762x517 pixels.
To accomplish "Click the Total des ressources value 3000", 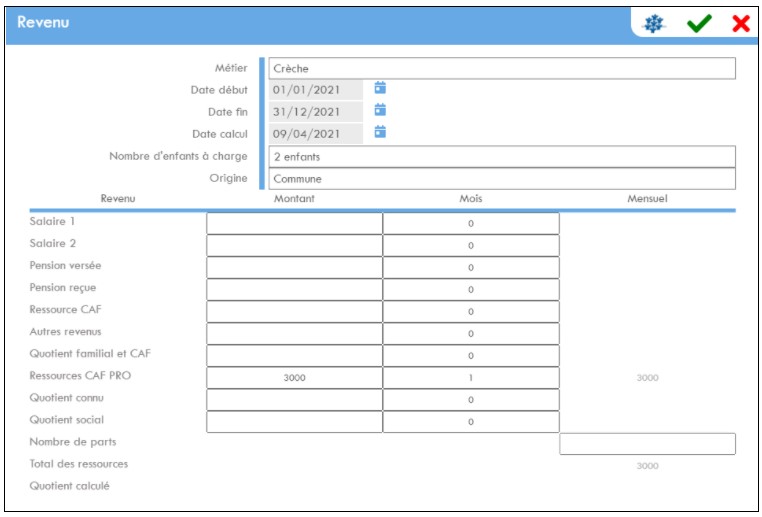I will tap(648, 466).
